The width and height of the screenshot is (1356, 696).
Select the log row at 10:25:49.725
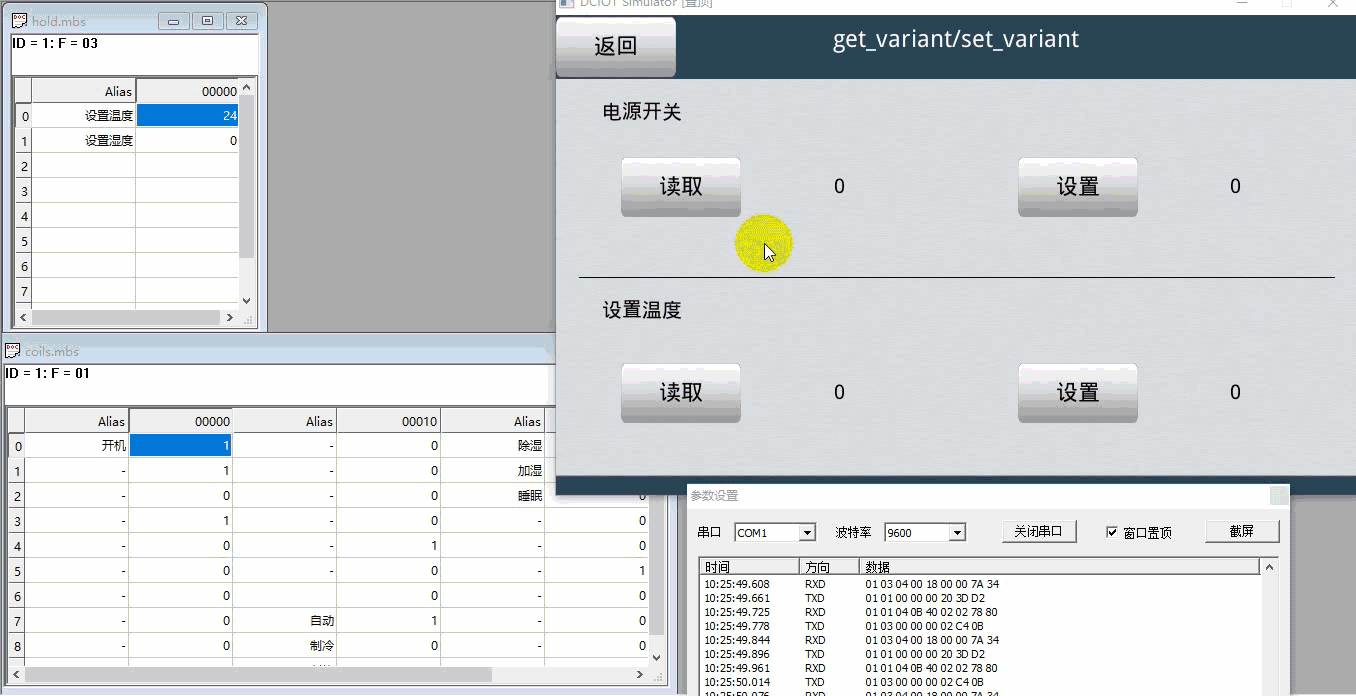click(x=980, y=612)
